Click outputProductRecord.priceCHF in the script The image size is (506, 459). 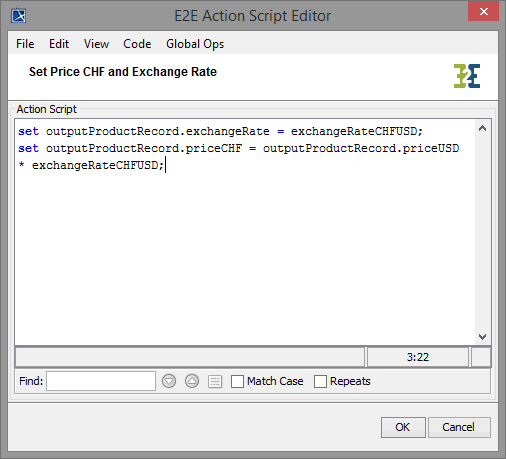[x=144, y=148]
